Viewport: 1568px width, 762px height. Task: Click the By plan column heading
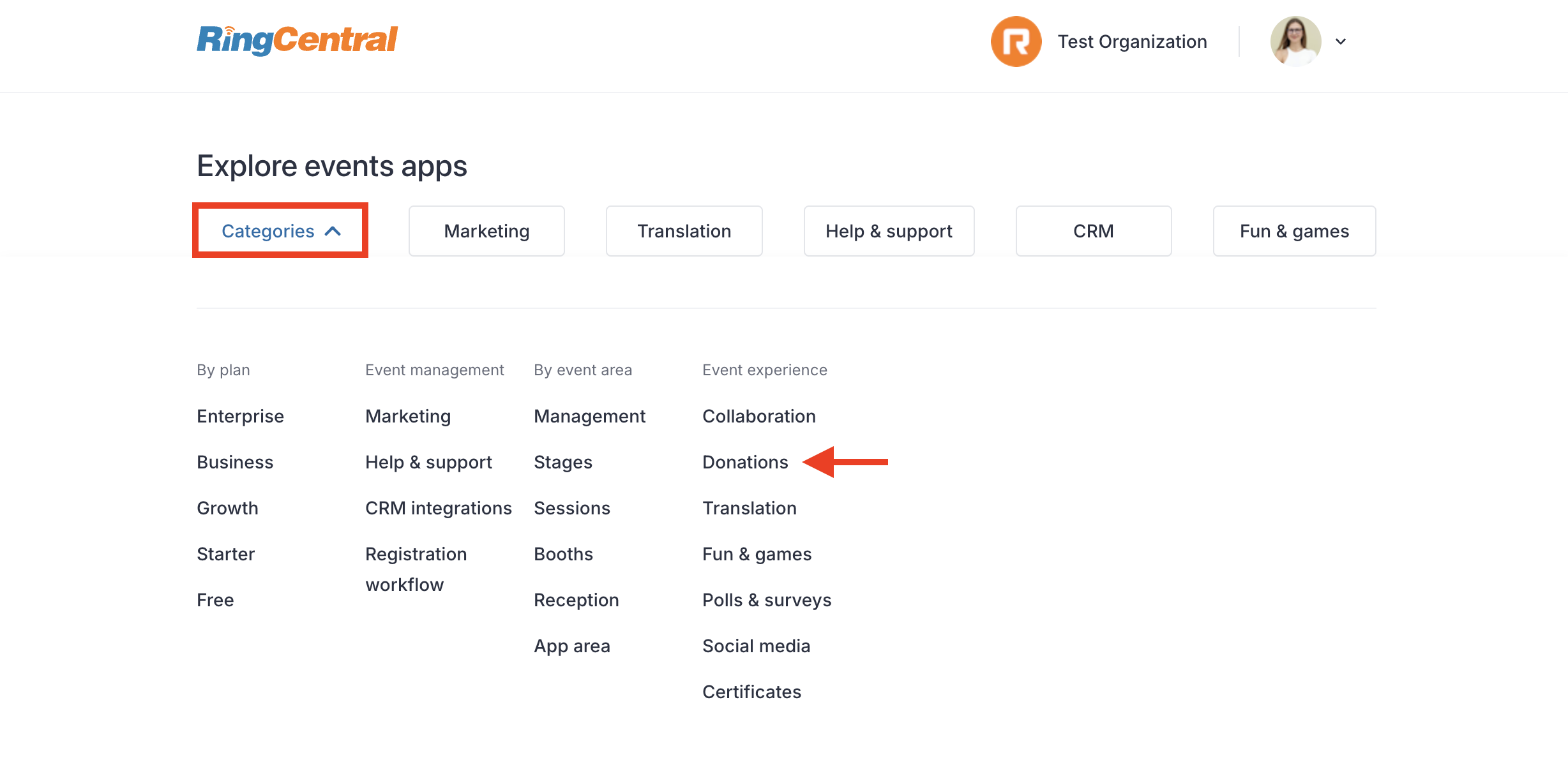223,370
